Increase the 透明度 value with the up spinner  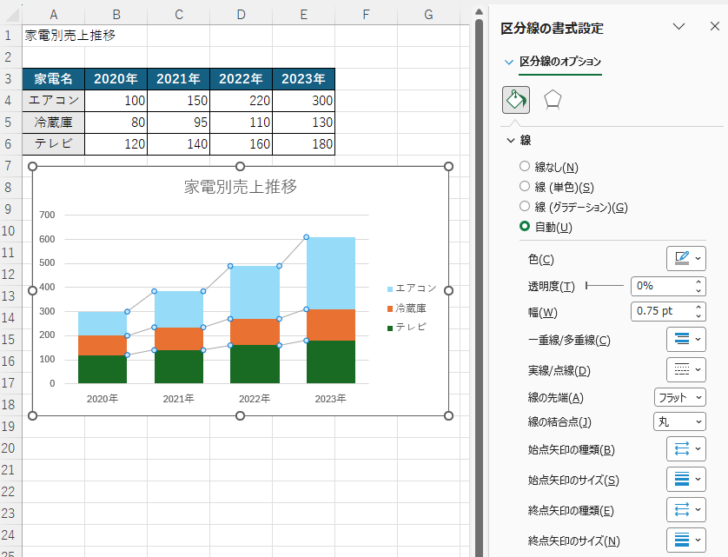point(699,282)
